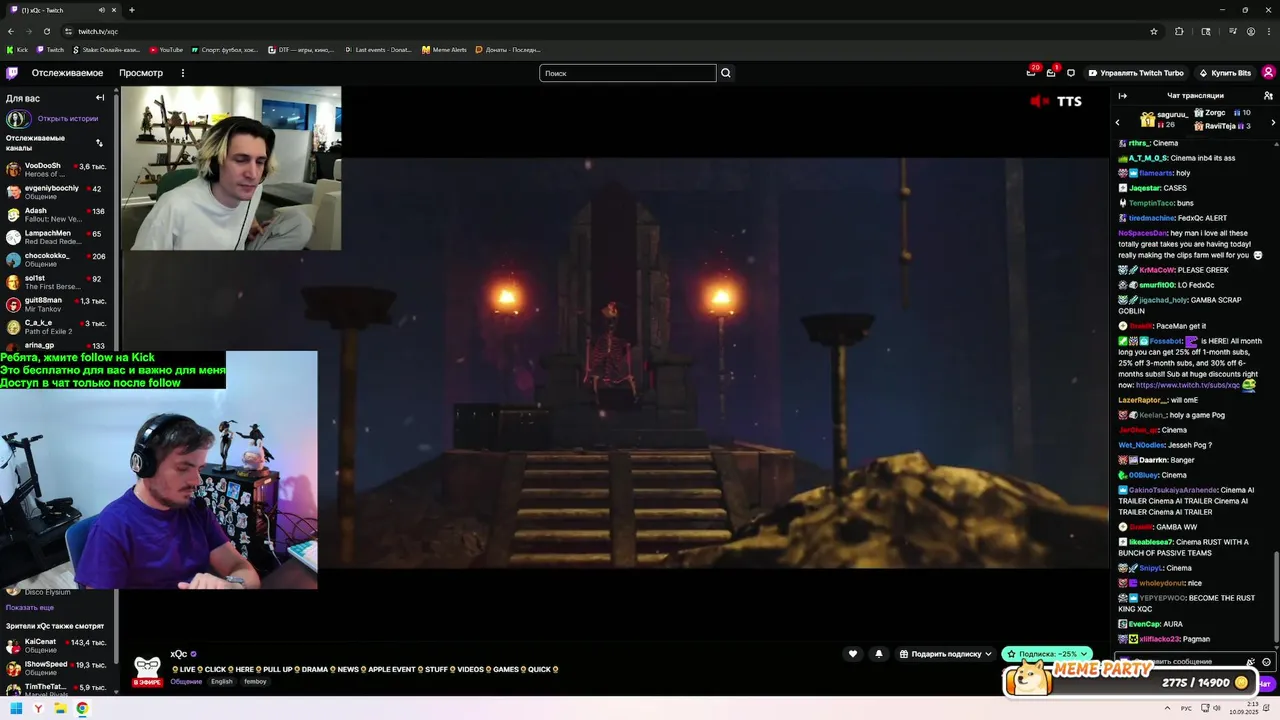This screenshot has width=1280, height=720.
Task: Open the Kick bookmark
Action: (x=18, y=50)
